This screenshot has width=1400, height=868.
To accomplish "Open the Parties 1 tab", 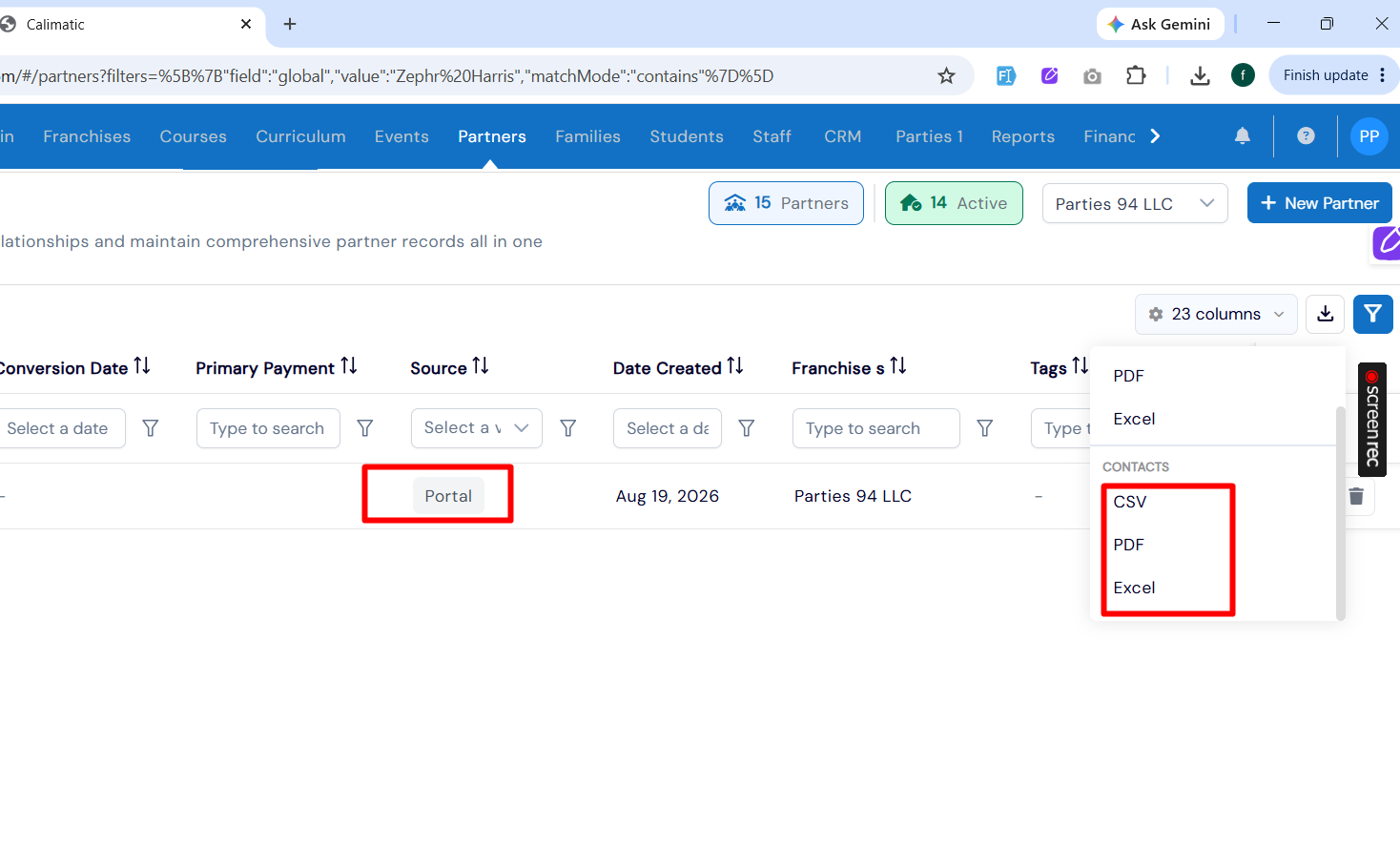I will click(930, 136).
